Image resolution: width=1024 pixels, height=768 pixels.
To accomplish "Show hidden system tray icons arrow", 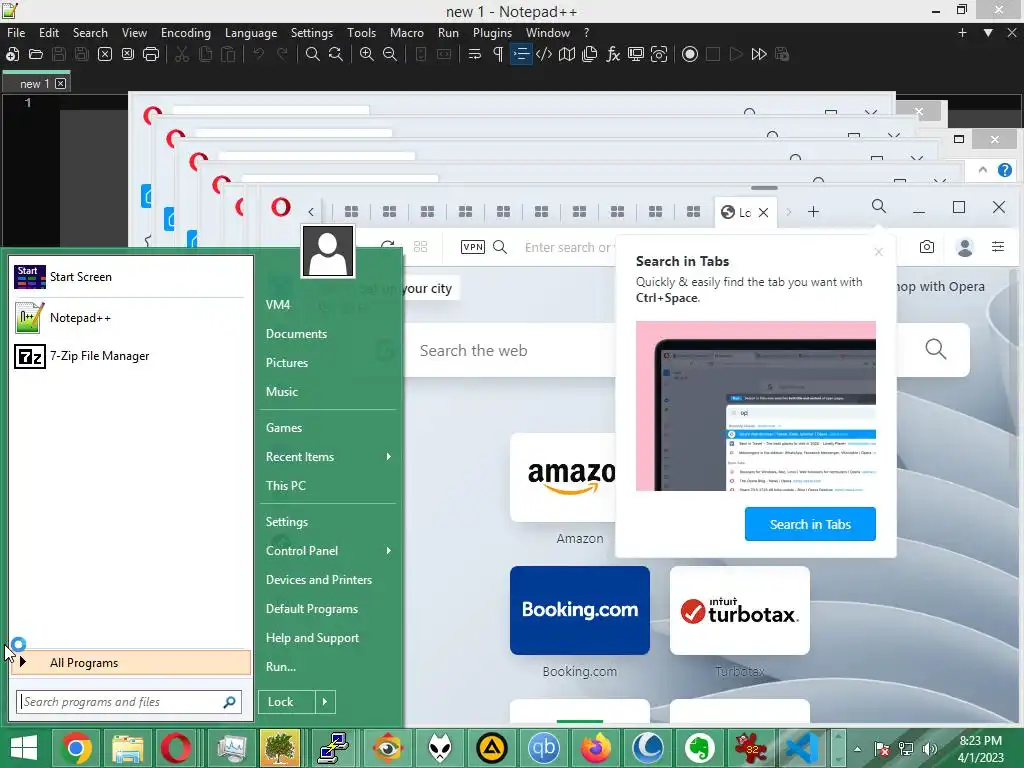I will 857,749.
